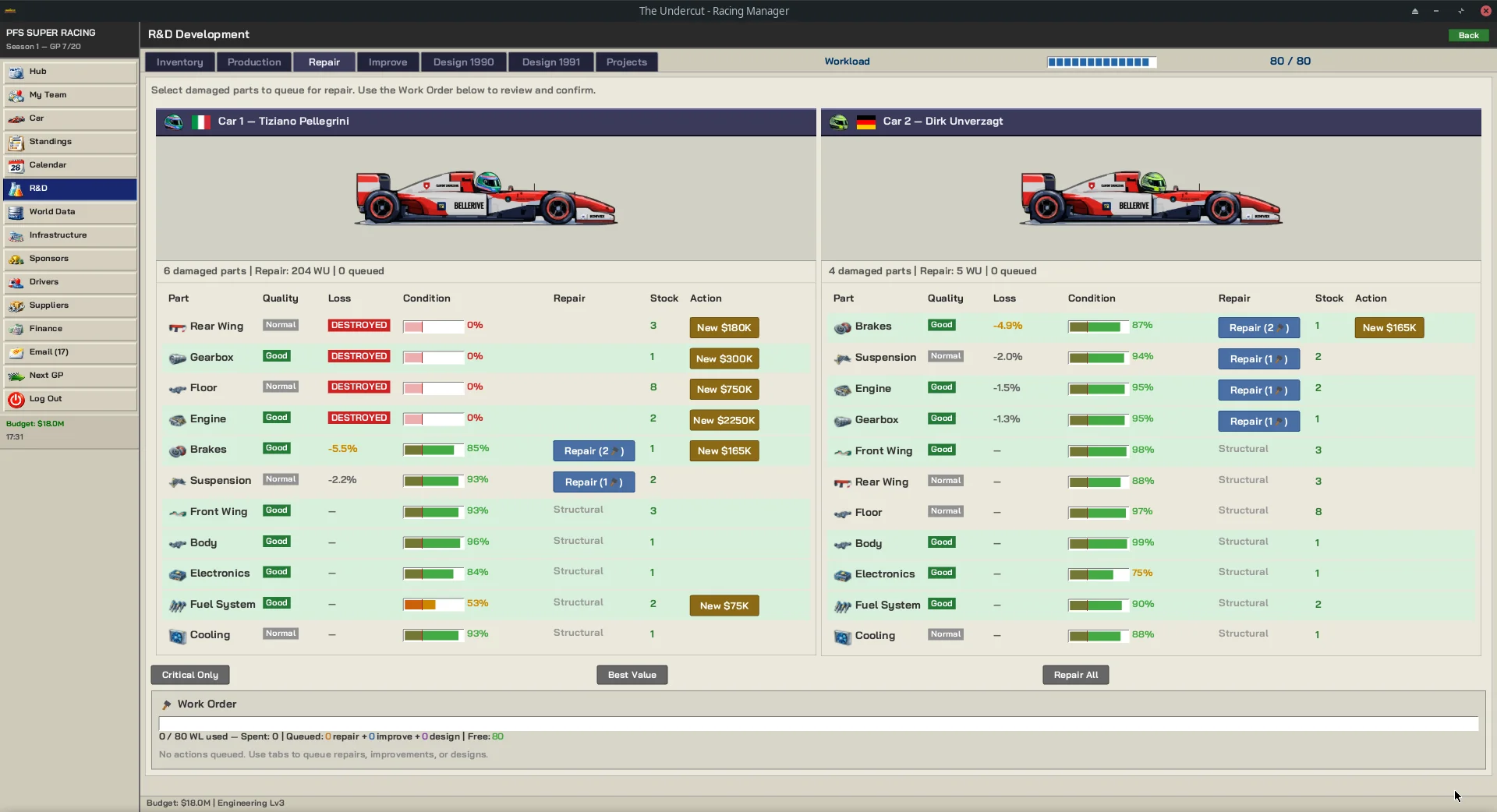
Task: Click the Car 2 driver helmet icon
Action: click(x=839, y=122)
